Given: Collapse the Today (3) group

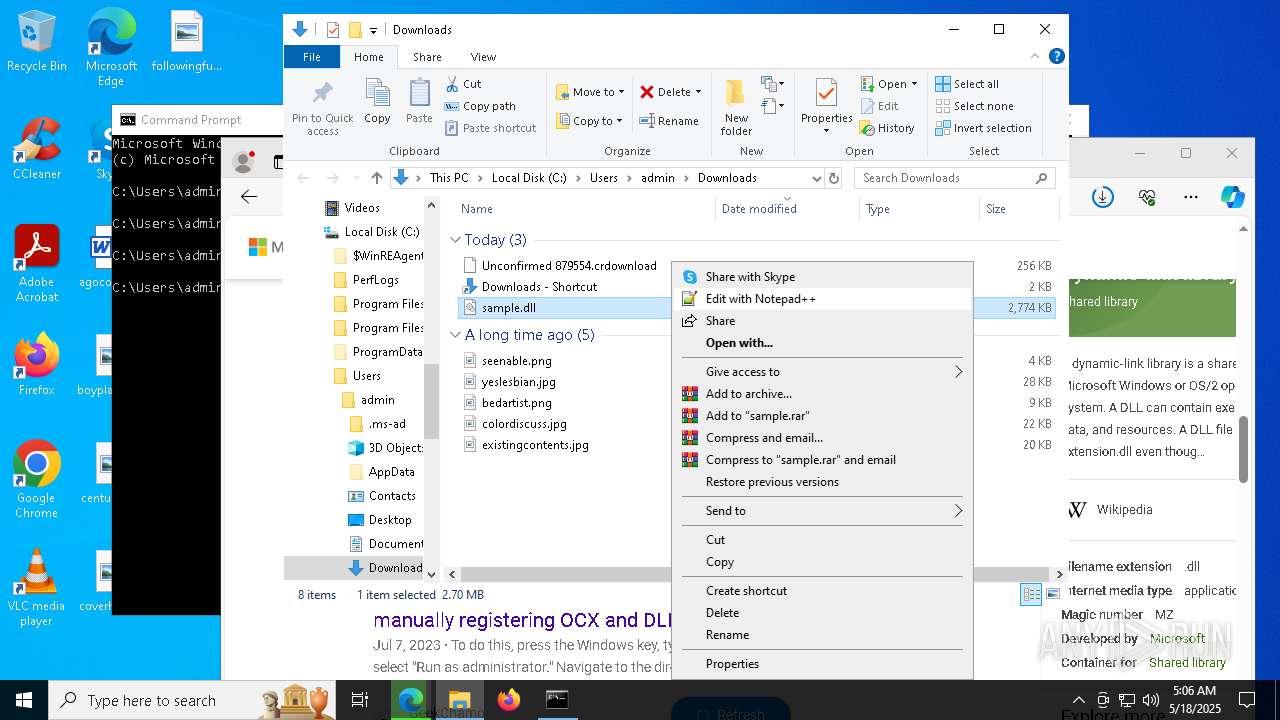Looking at the screenshot, I should click(455, 240).
